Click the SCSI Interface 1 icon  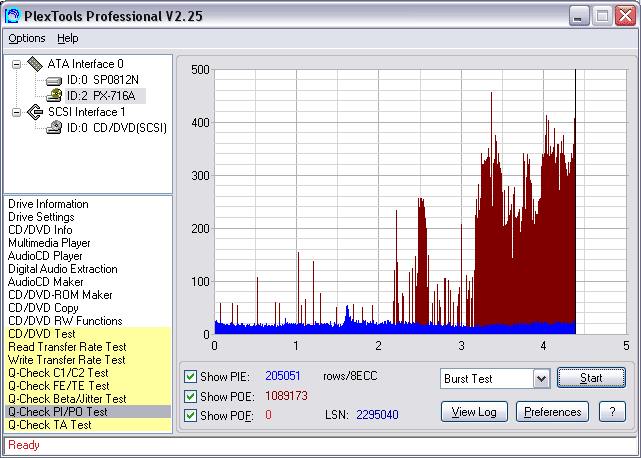click(35, 112)
